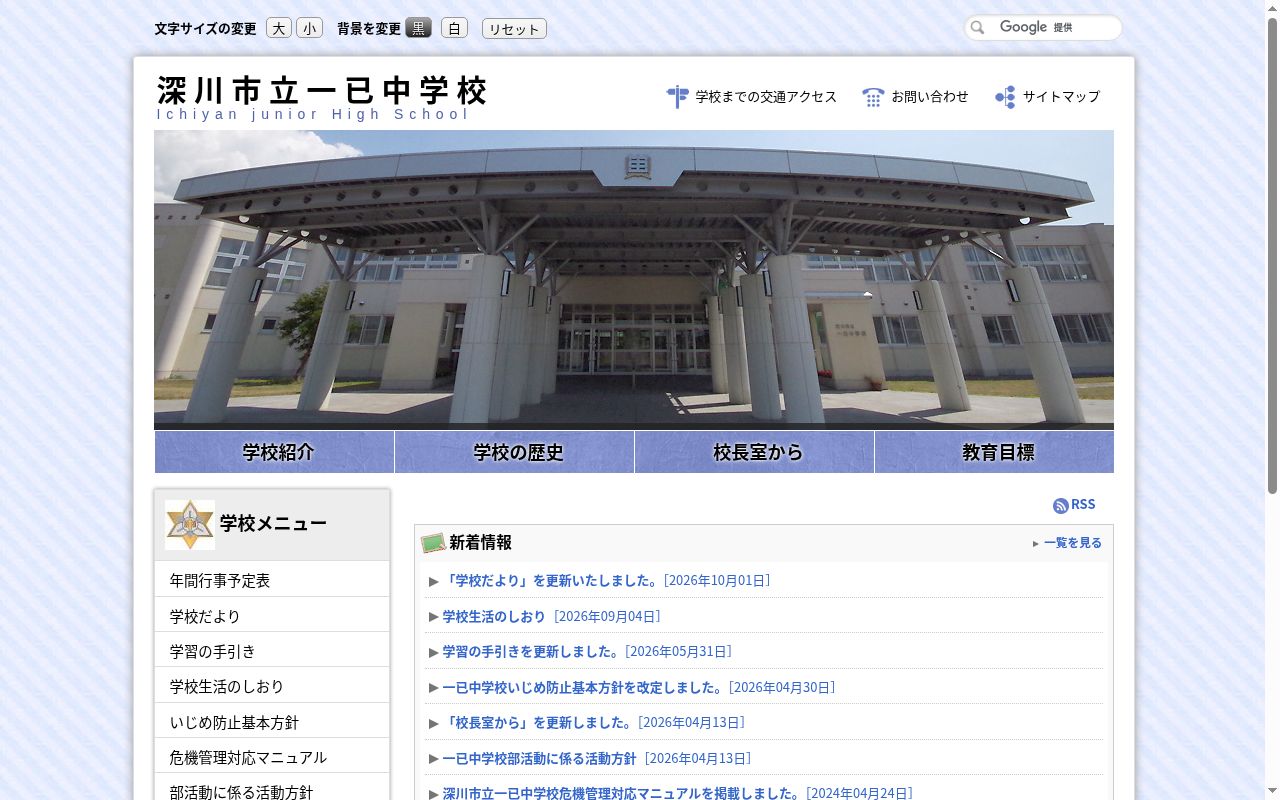Image resolution: width=1280 pixels, height=800 pixels.
Task: Click scrollbar down arrow at bottom
Action: point(1272,792)
